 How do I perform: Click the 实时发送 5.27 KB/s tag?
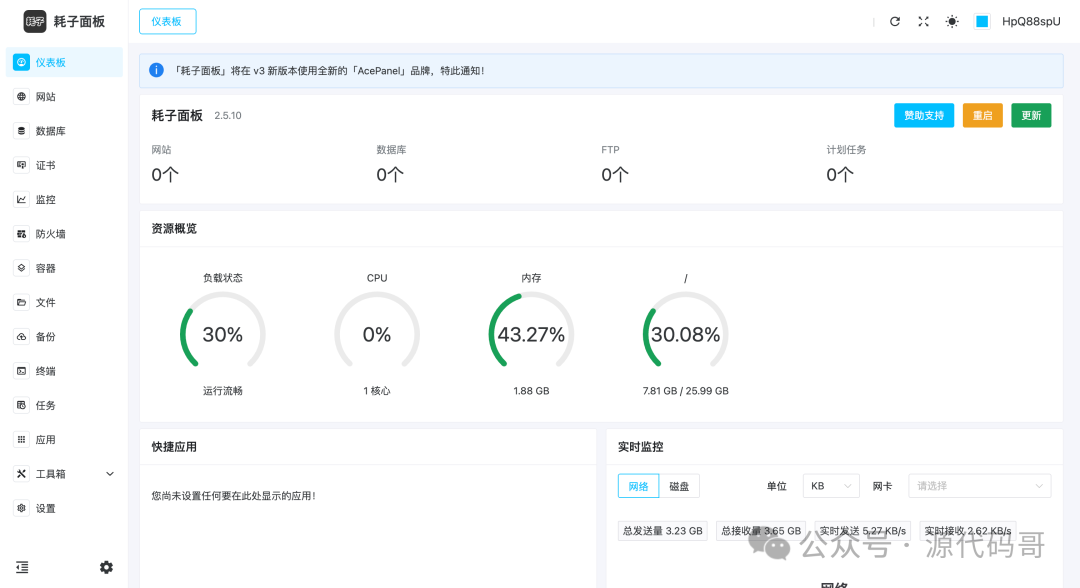click(862, 531)
